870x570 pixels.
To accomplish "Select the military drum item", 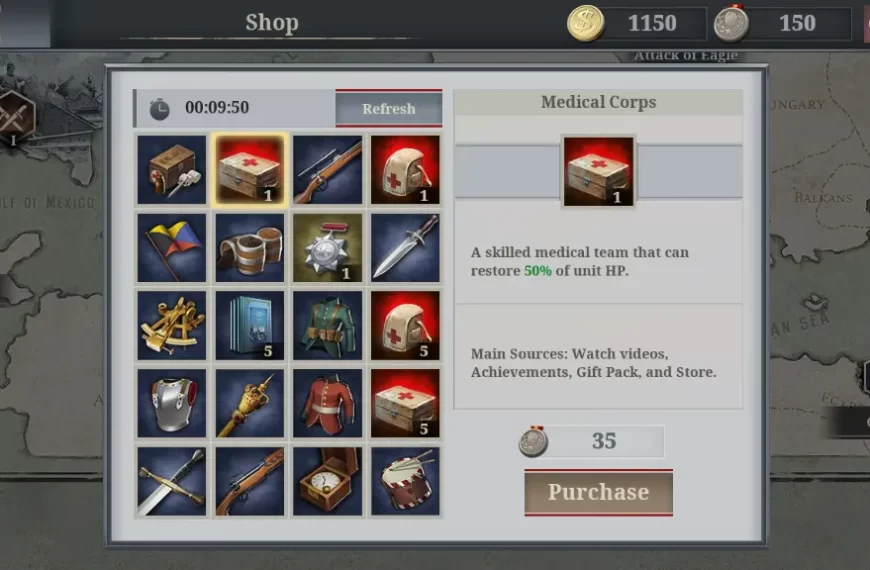I will pyautogui.click(x=406, y=481).
